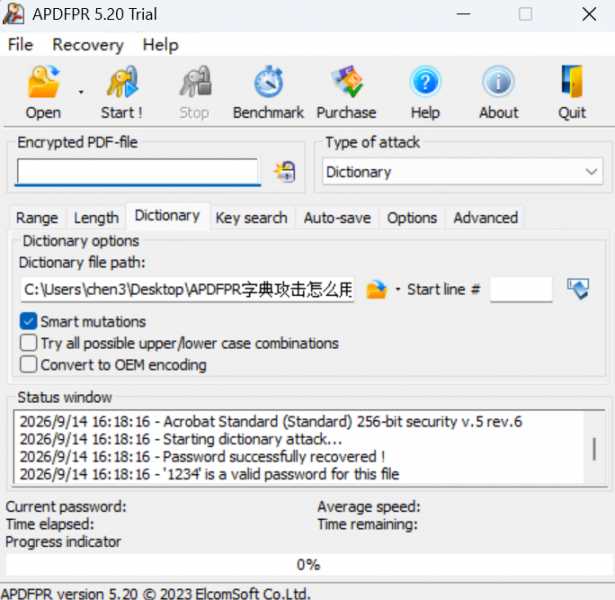Open the Options tab
Screen dimensions: 615x600
pyautogui.click(x=412, y=218)
